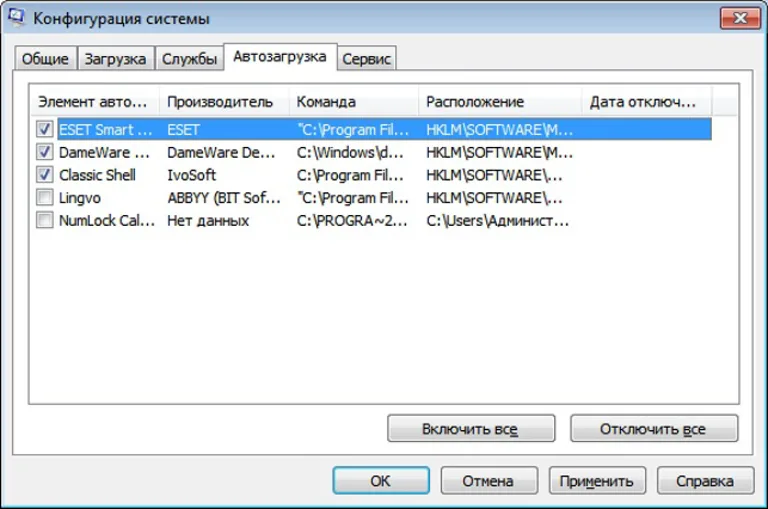Uncheck the ESET Smart startup item
The width and height of the screenshot is (768, 509).
[45, 129]
